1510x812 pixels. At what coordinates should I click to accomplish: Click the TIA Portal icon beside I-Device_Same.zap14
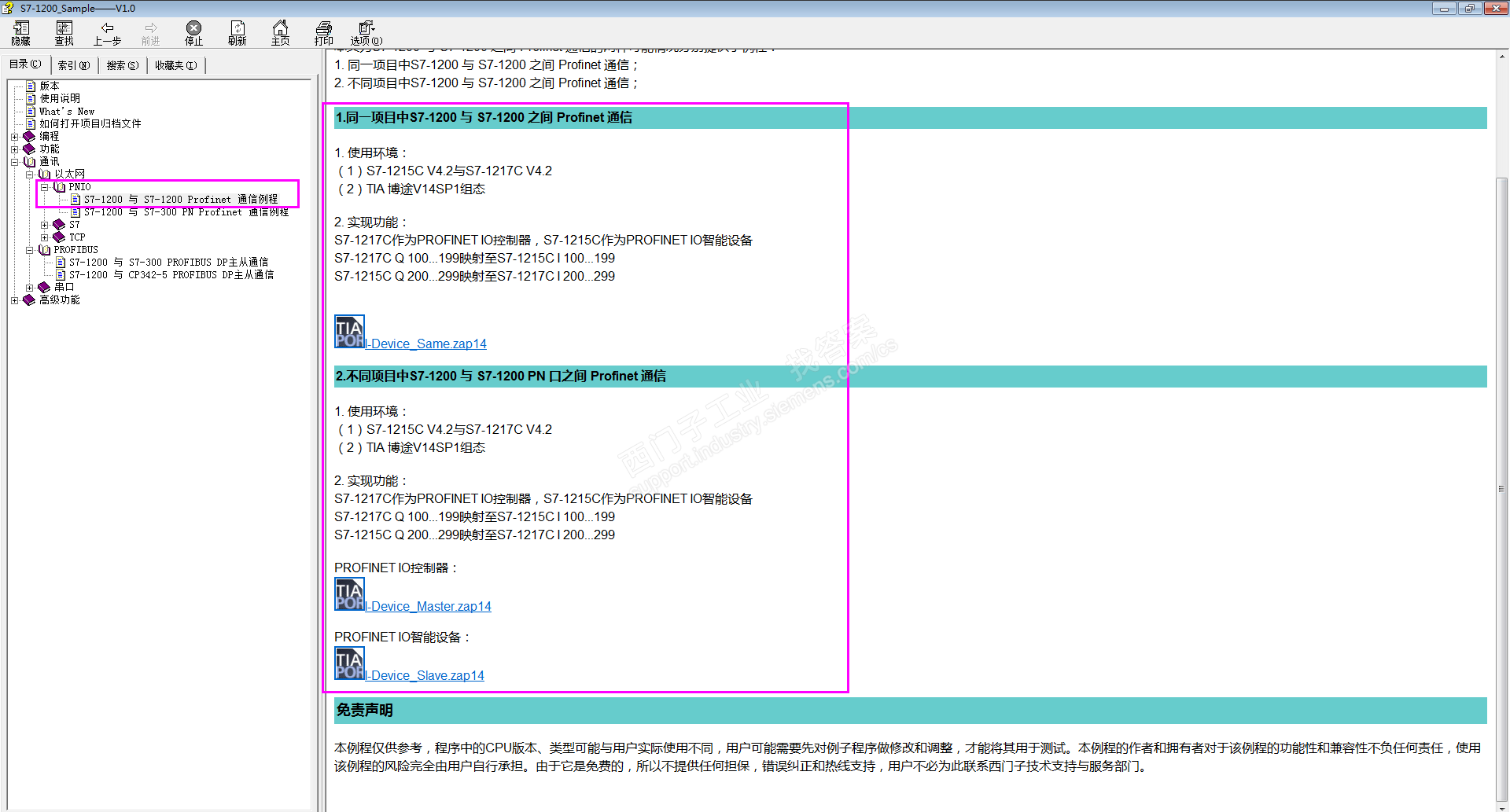tap(349, 332)
